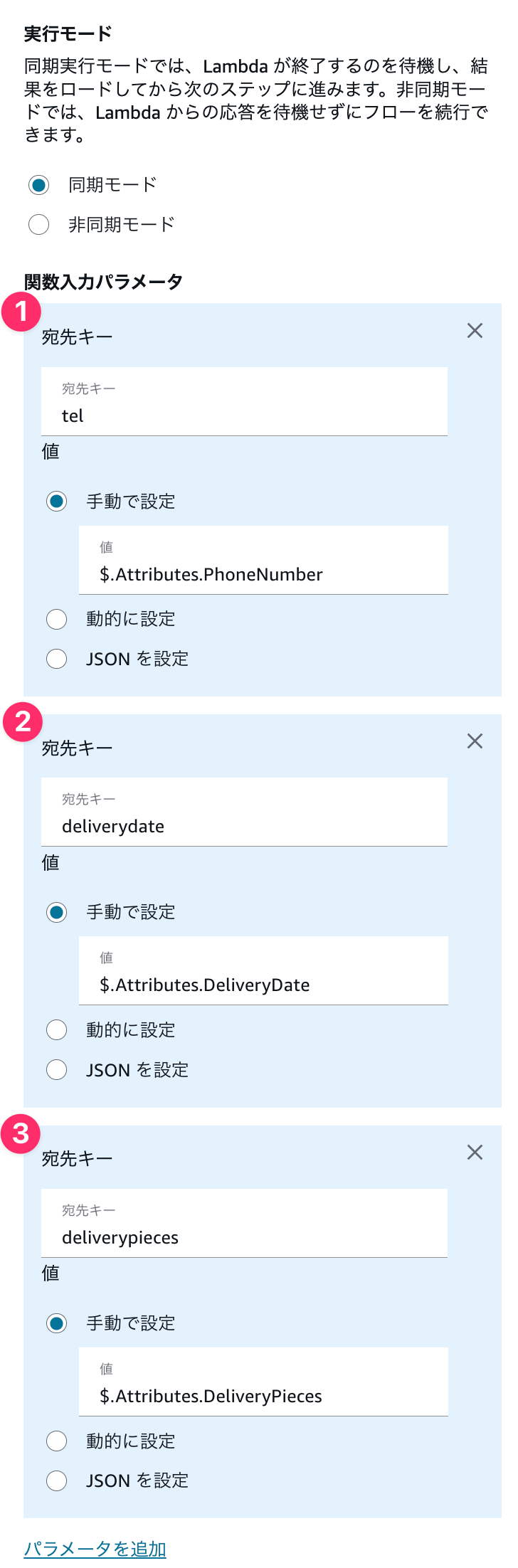Screen dimensions: 518x1568
Task: Remove the deliverypieces parameter with its X icon
Action: tap(475, 1153)
